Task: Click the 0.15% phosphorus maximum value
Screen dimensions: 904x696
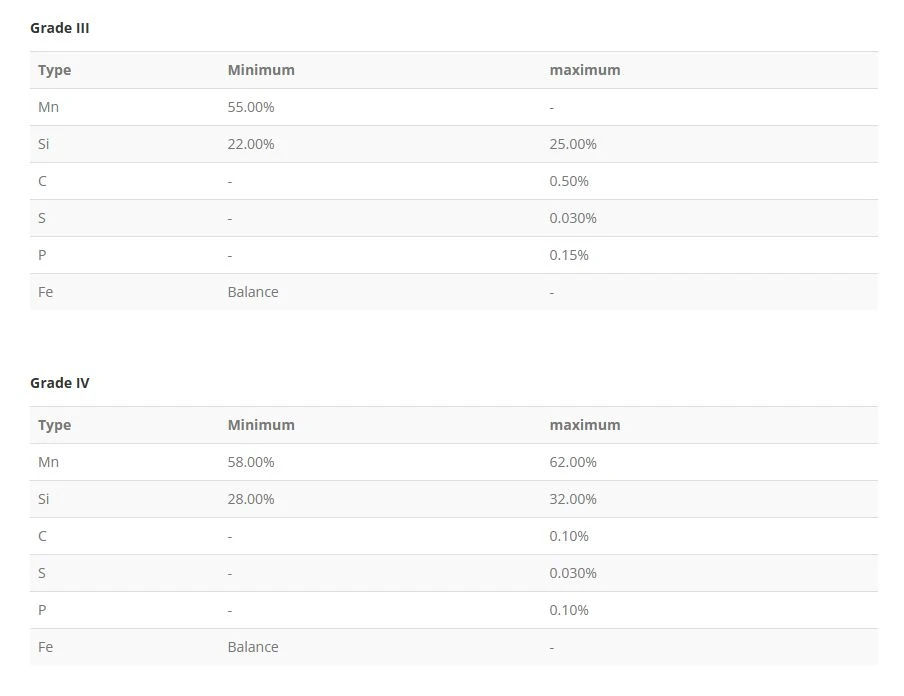Action: point(569,255)
